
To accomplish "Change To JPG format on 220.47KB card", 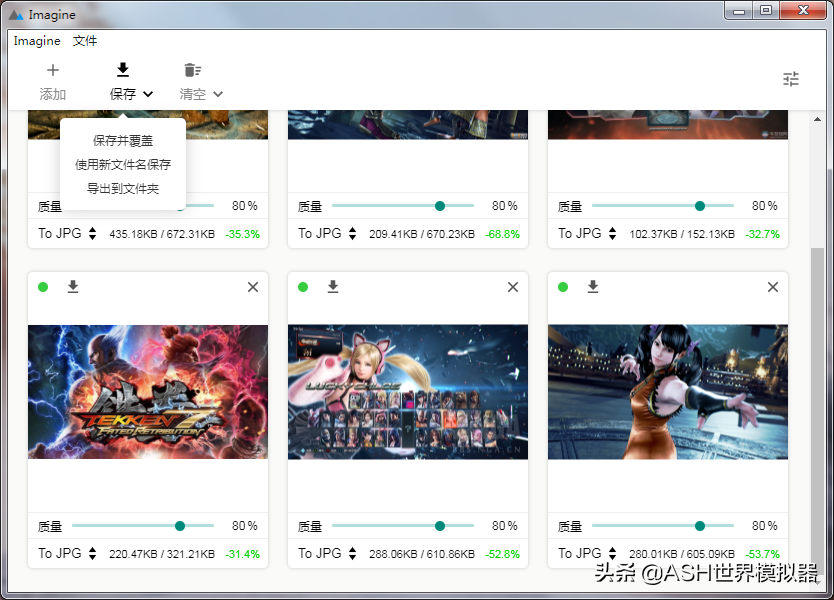I will coord(68,554).
